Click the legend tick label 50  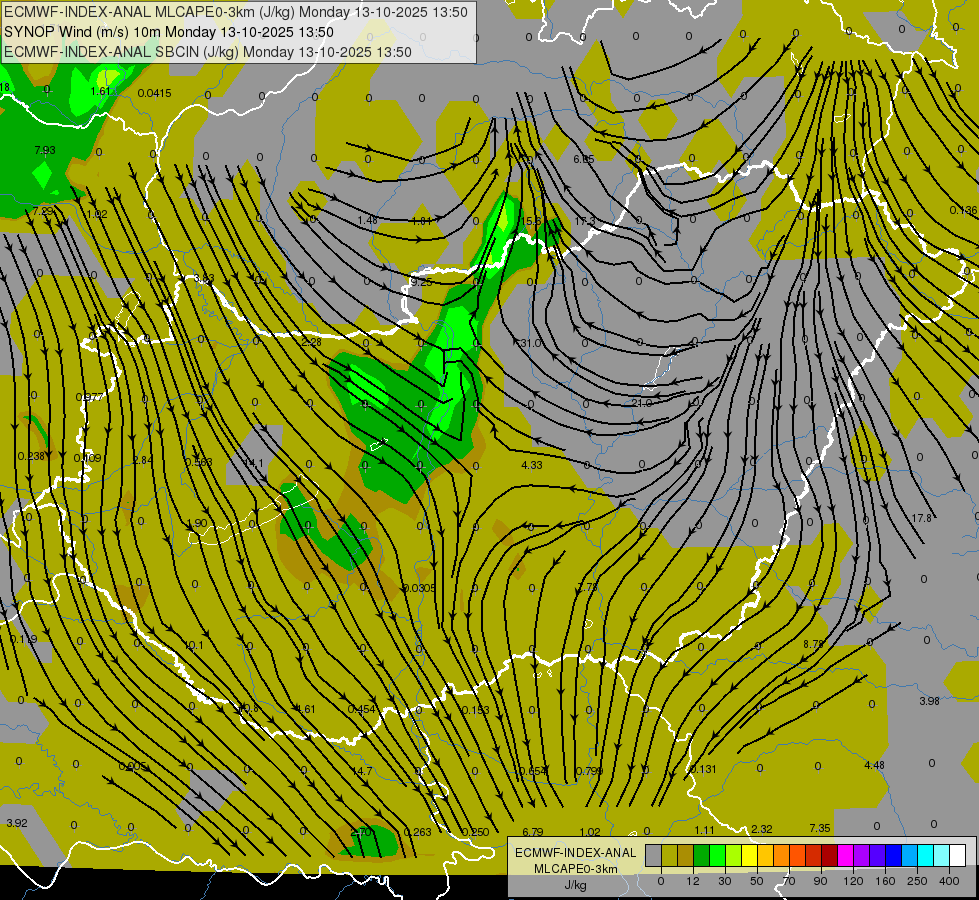click(757, 881)
